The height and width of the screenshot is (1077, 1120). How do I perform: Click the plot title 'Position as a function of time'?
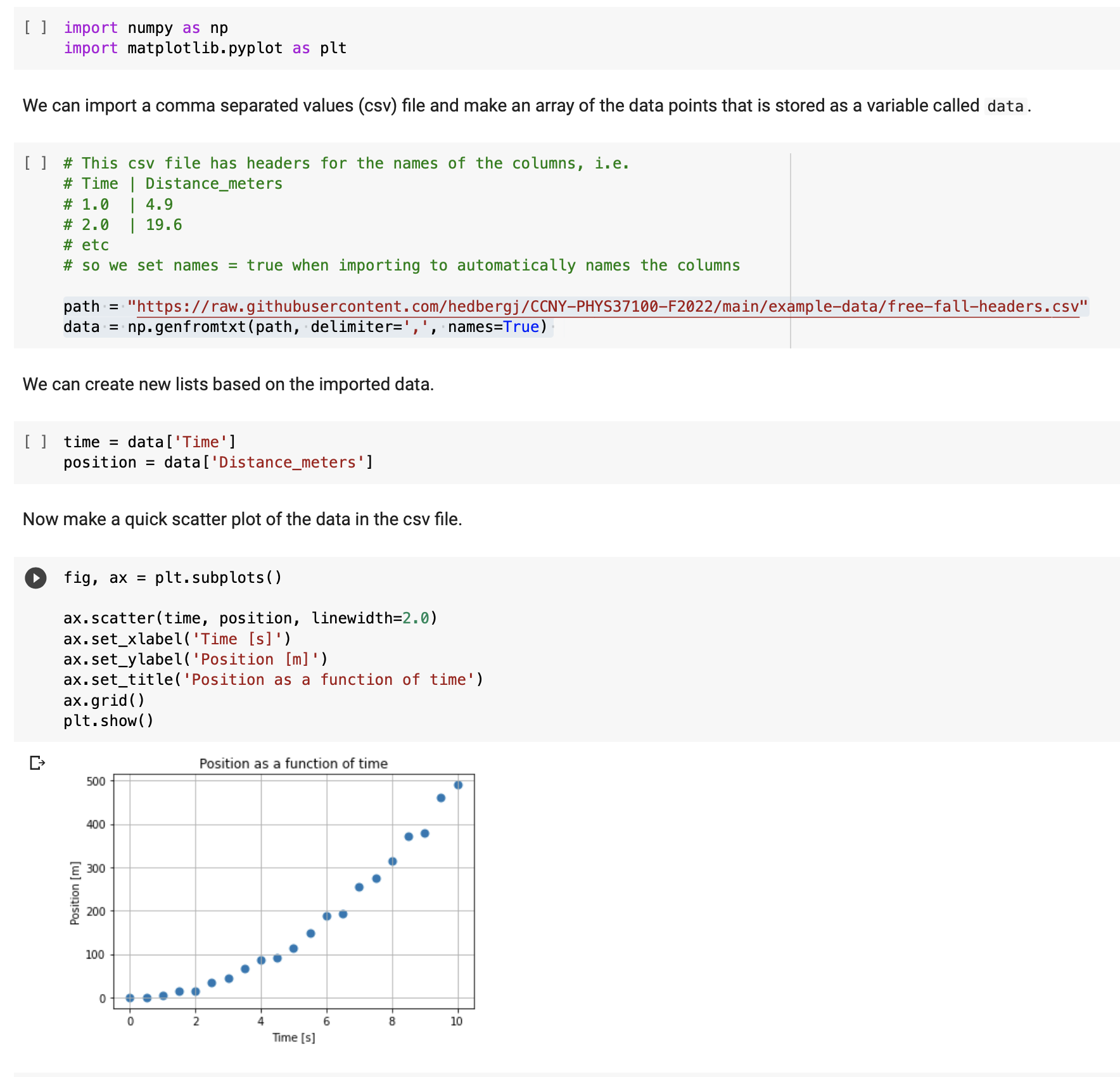(x=293, y=763)
